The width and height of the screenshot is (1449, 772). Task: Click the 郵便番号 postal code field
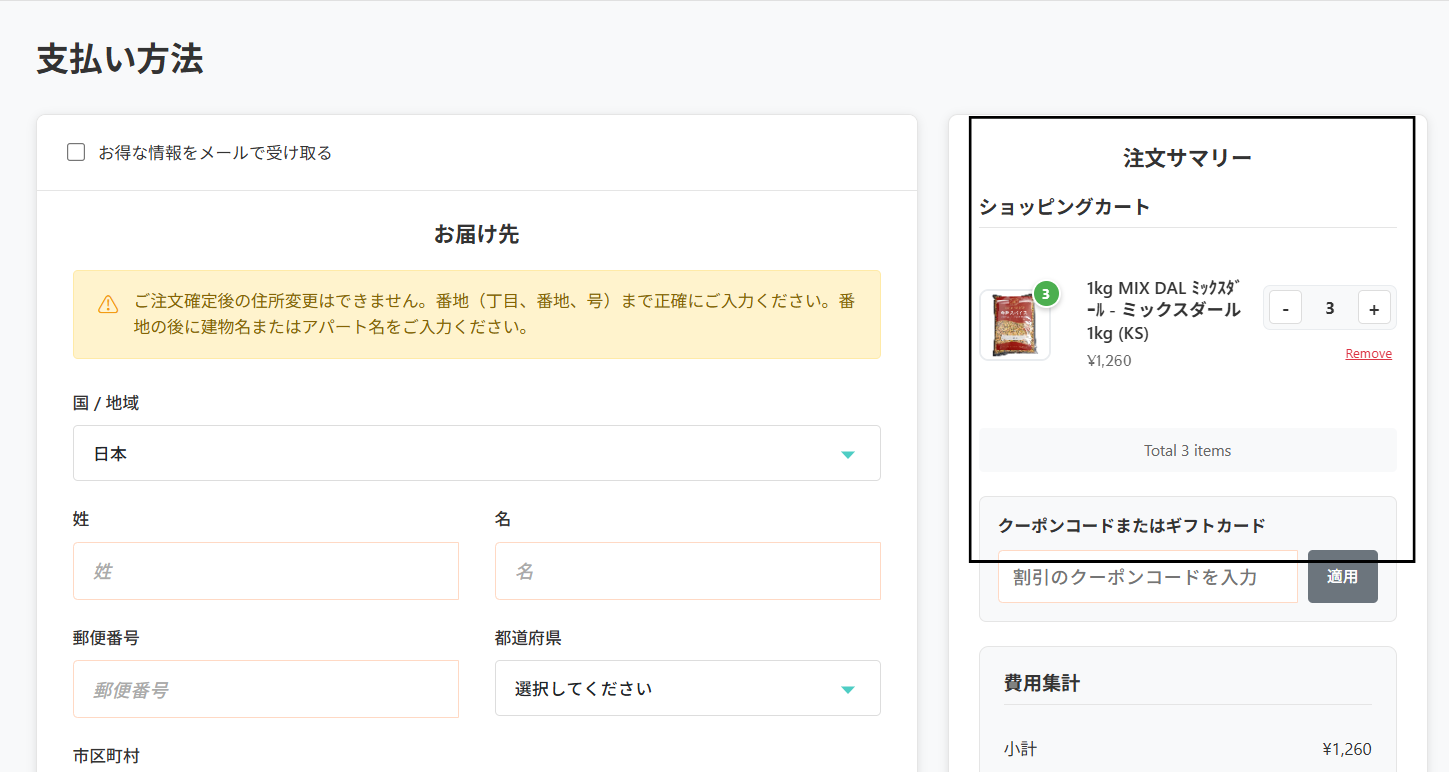(x=265, y=688)
